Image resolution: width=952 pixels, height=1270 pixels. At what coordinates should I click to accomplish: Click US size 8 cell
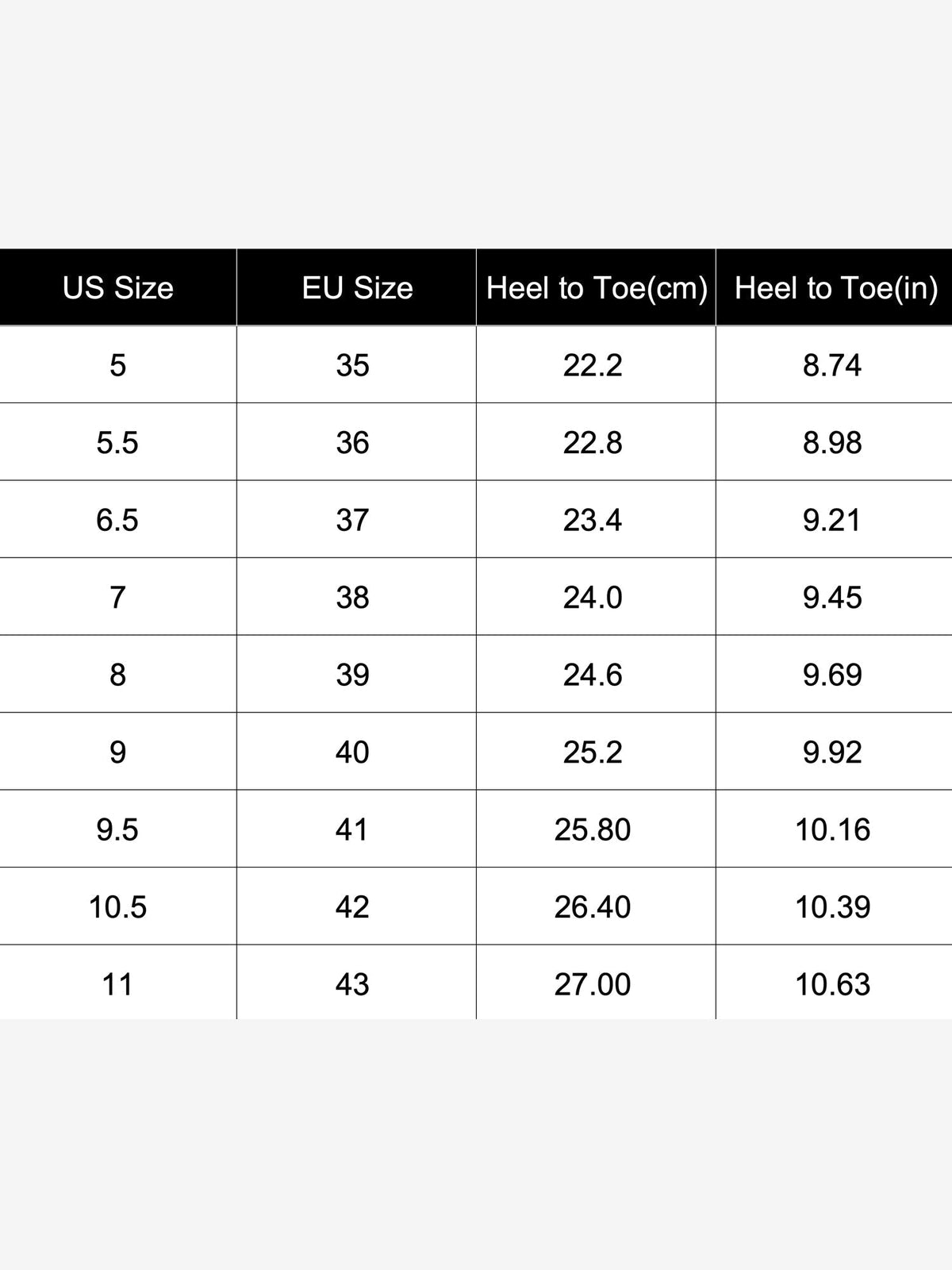(x=118, y=675)
